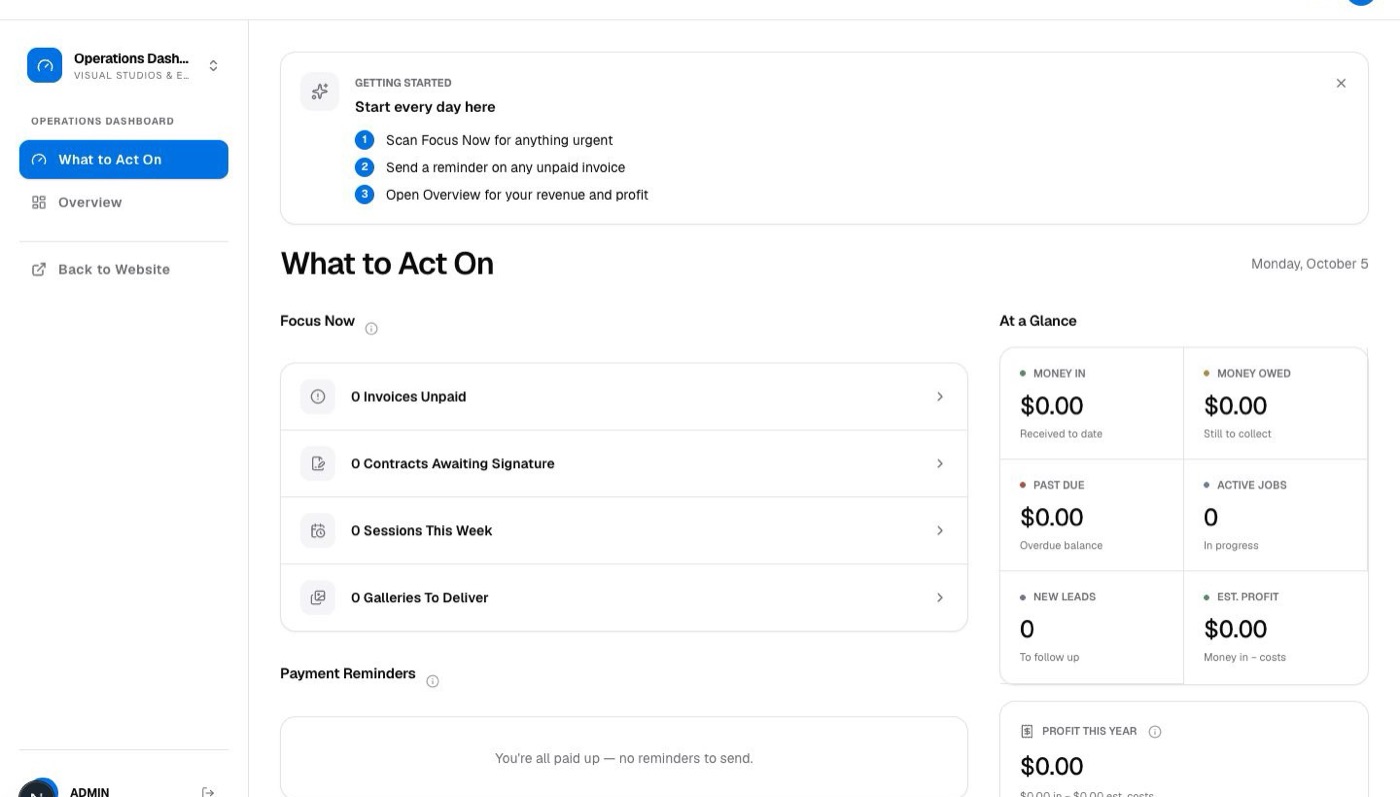This screenshot has width=1400, height=797.
Task: Select the Est. Profit stat card
Action: coord(1275,628)
